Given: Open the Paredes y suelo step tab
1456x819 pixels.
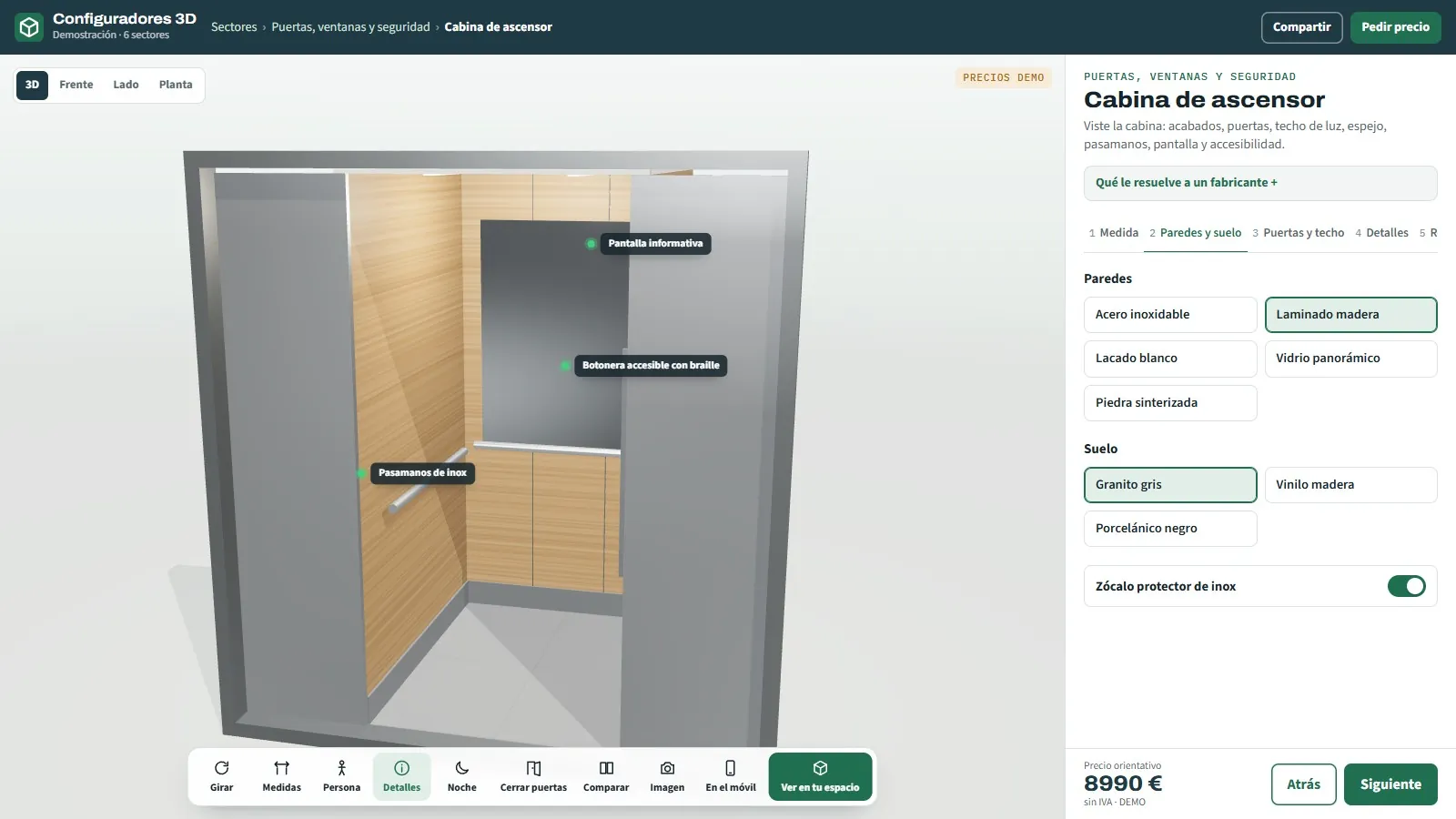Looking at the screenshot, I should point(1196,233).
